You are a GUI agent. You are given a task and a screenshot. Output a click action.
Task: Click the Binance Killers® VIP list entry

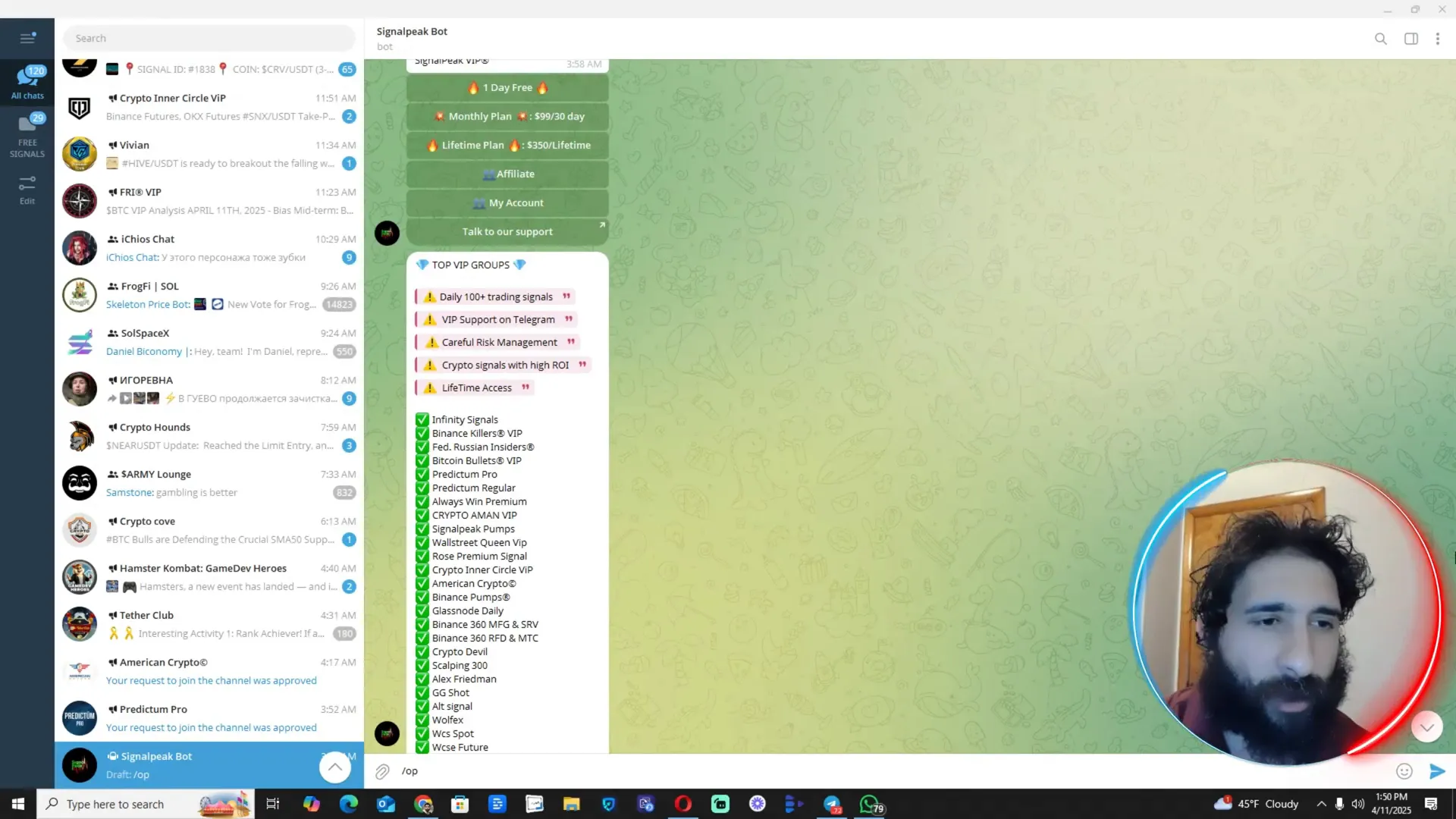[x=476, y=434]
